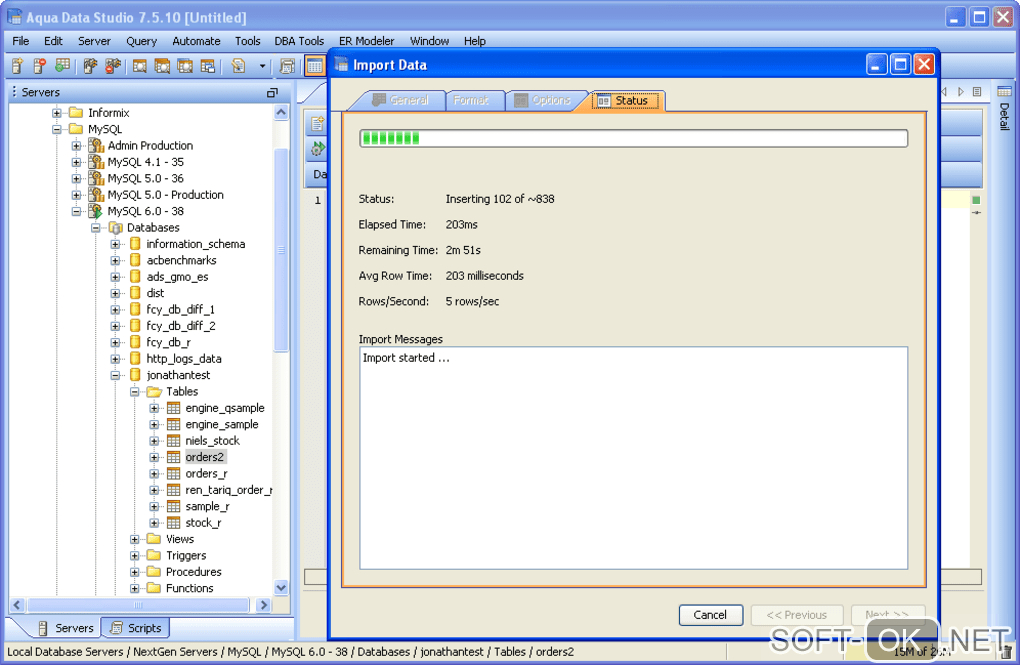
Task: Click the Servers tree vertical scrollbar
Action: tap(281, 251)
